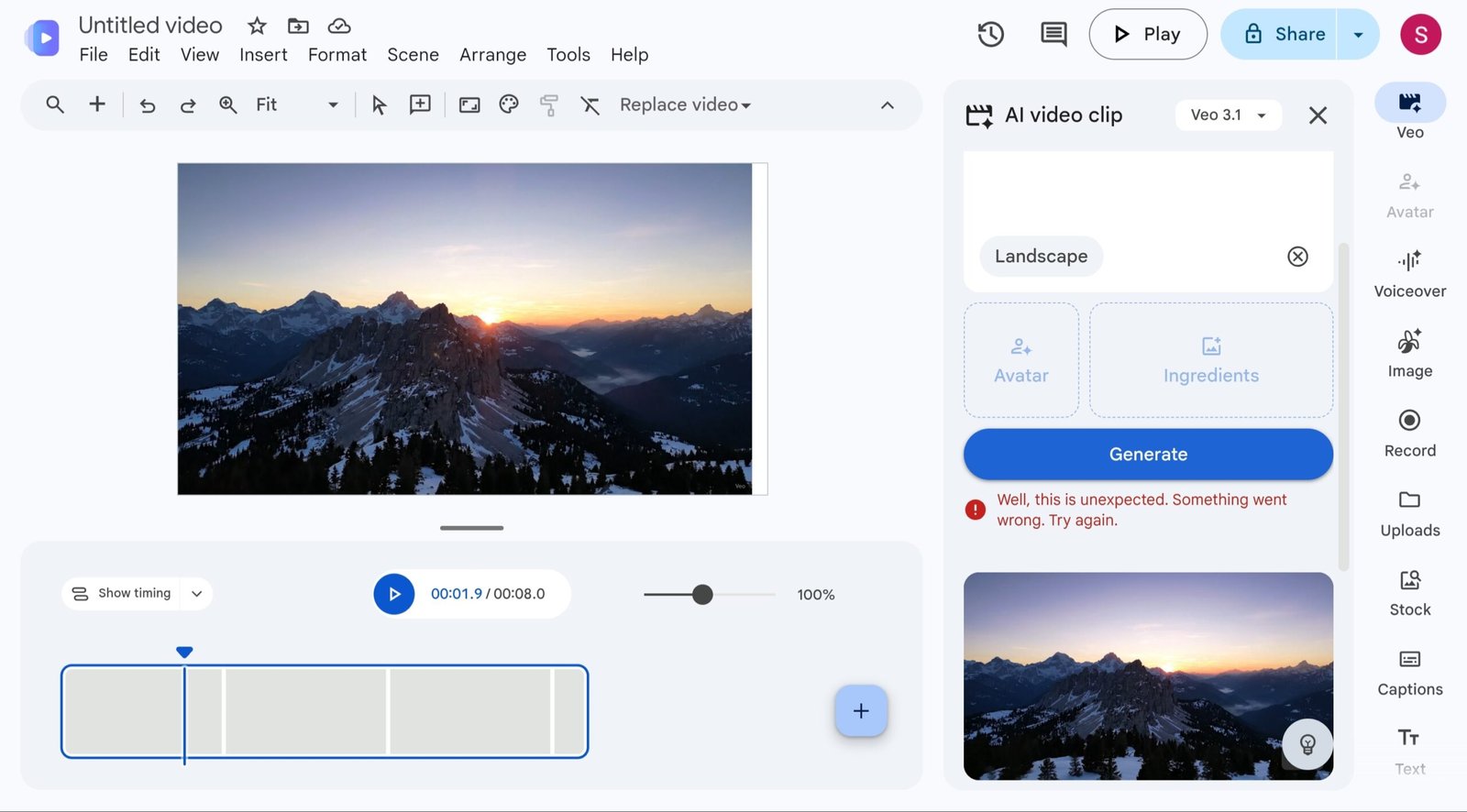Click the add comment toolbar icon
1467x812 pixels.
[420, 104]
